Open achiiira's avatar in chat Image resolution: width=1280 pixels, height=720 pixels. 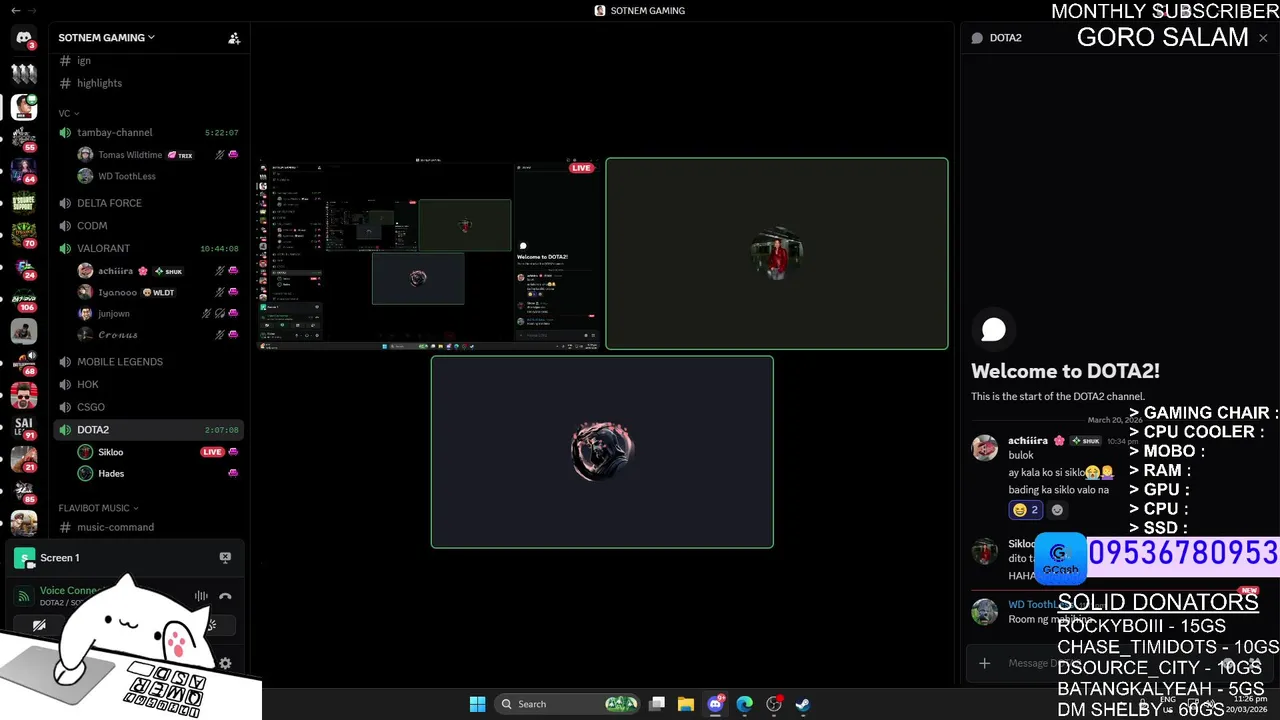coord(985,447)
